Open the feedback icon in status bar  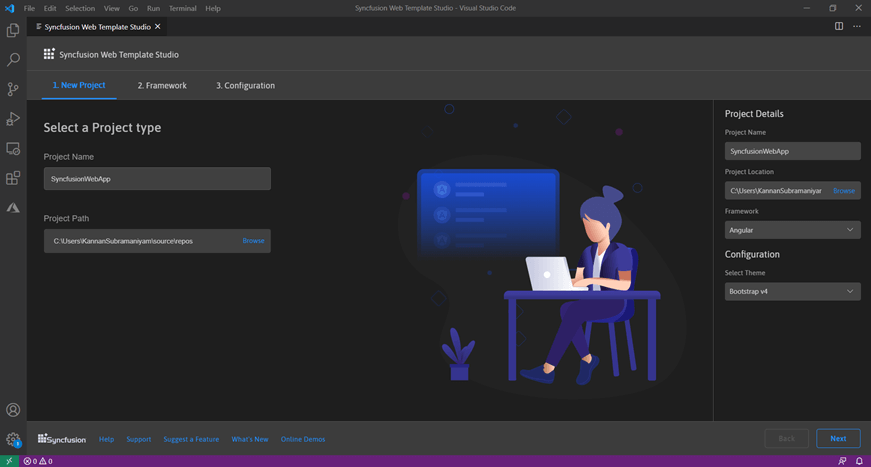point(842,461)
